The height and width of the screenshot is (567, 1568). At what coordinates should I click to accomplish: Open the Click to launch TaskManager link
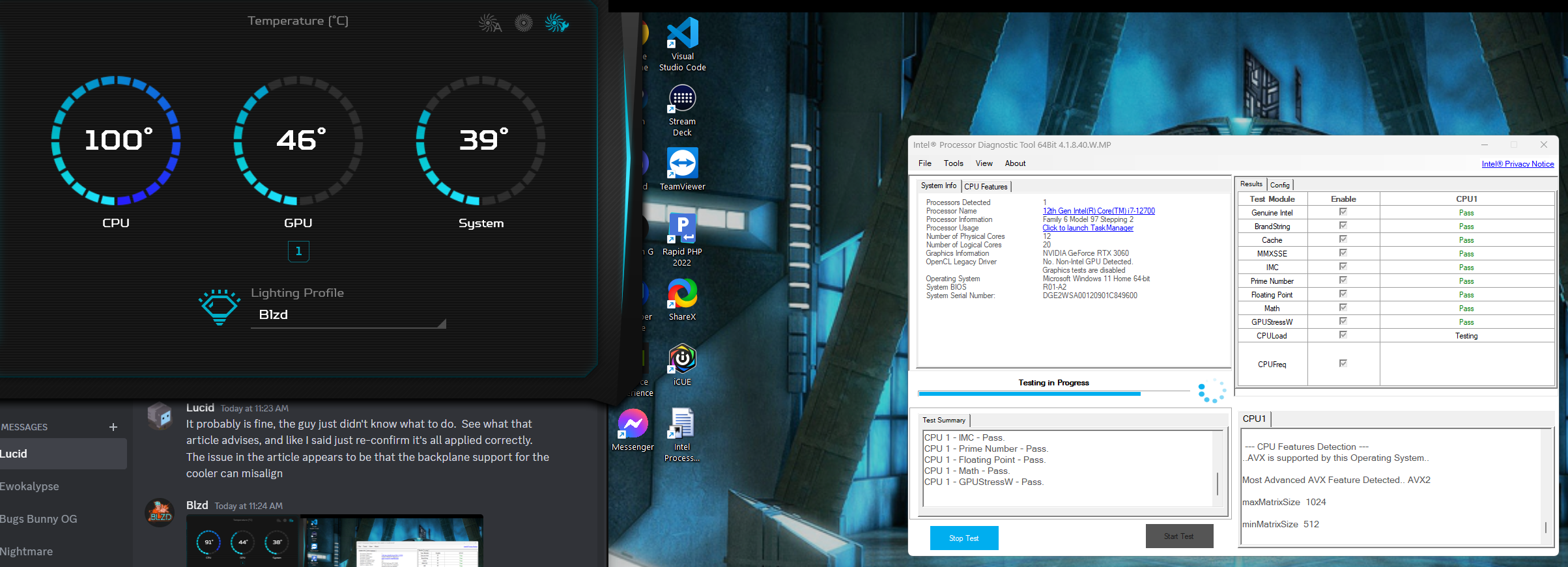pyautogui.click(x=1087, y=228)
